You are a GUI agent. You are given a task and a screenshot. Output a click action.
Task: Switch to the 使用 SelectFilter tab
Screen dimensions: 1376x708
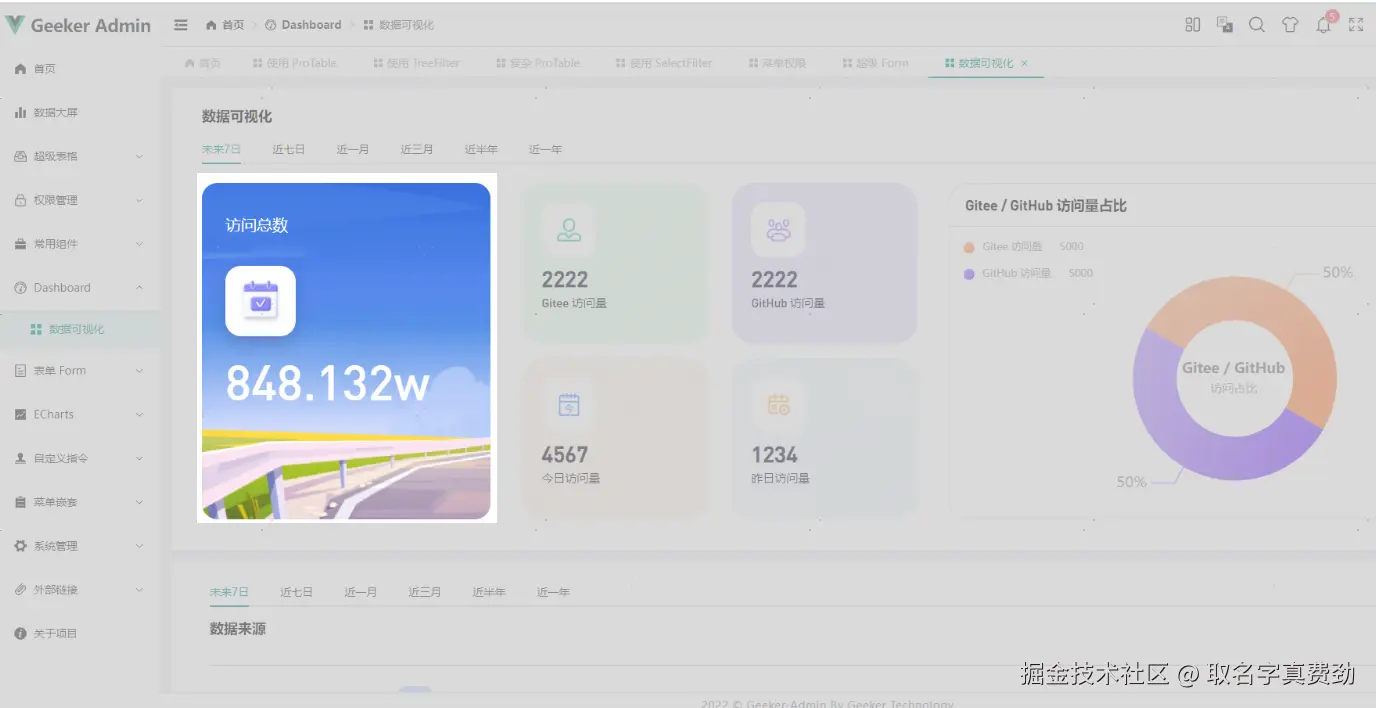tap(664, 63)
